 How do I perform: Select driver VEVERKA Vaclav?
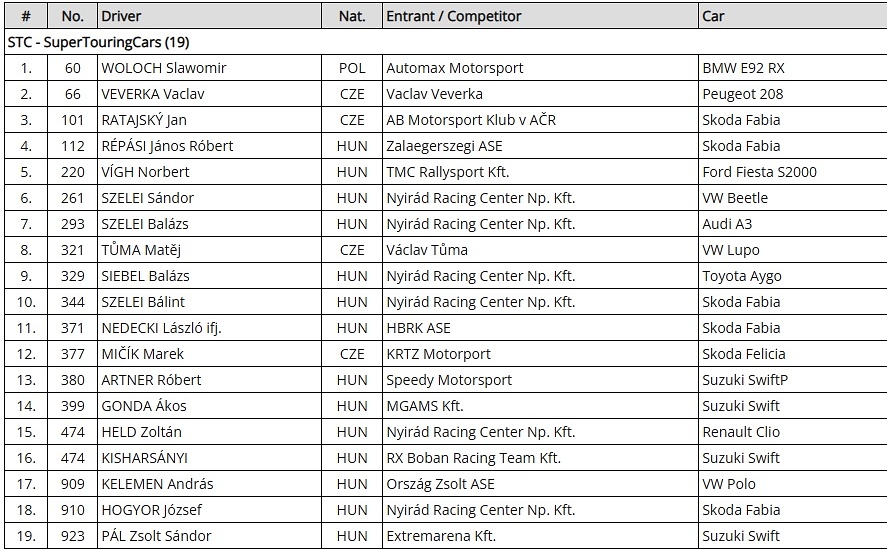pos(153,94)
